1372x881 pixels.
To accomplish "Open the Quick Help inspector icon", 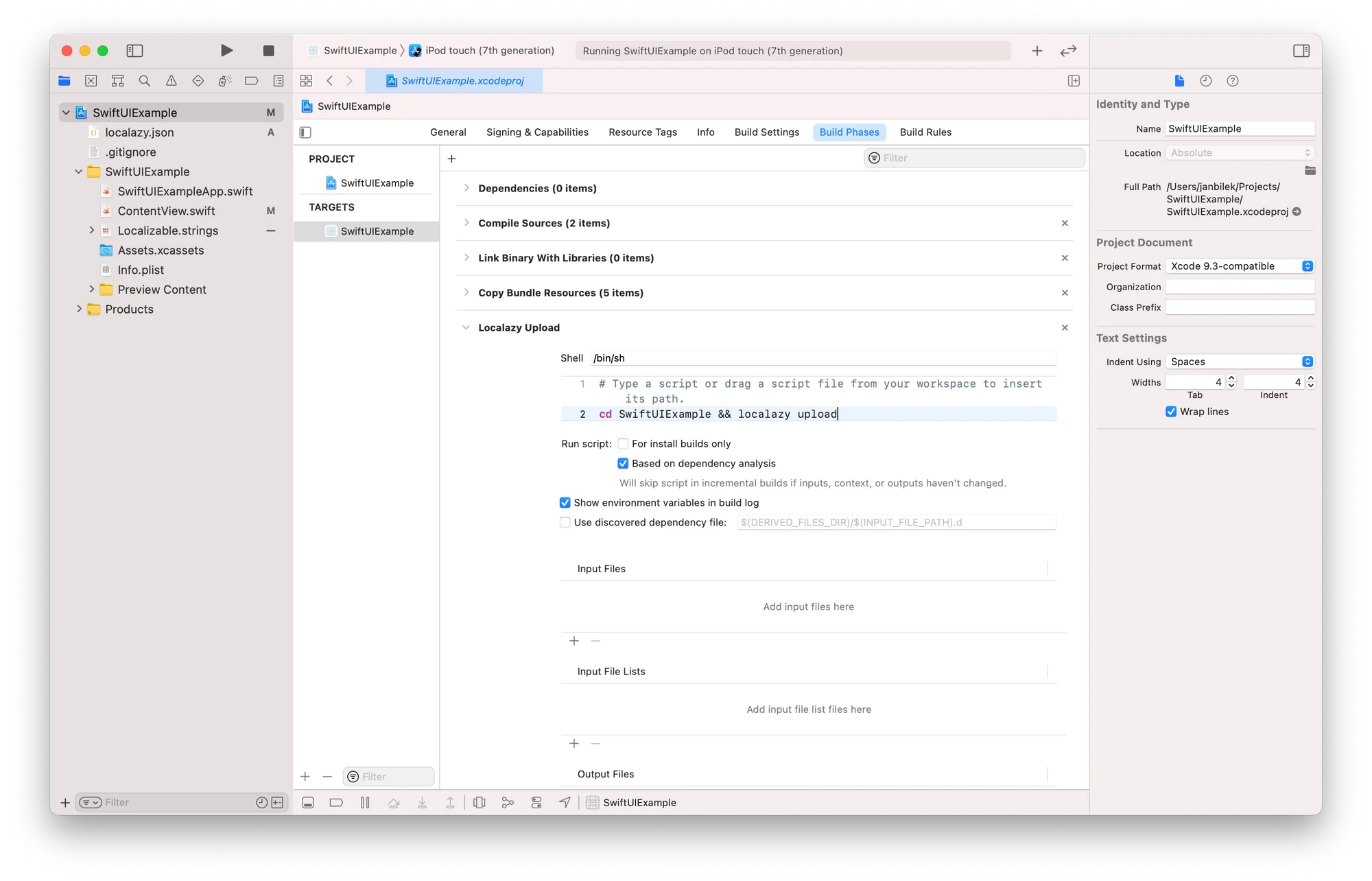I will (1232, 81).
